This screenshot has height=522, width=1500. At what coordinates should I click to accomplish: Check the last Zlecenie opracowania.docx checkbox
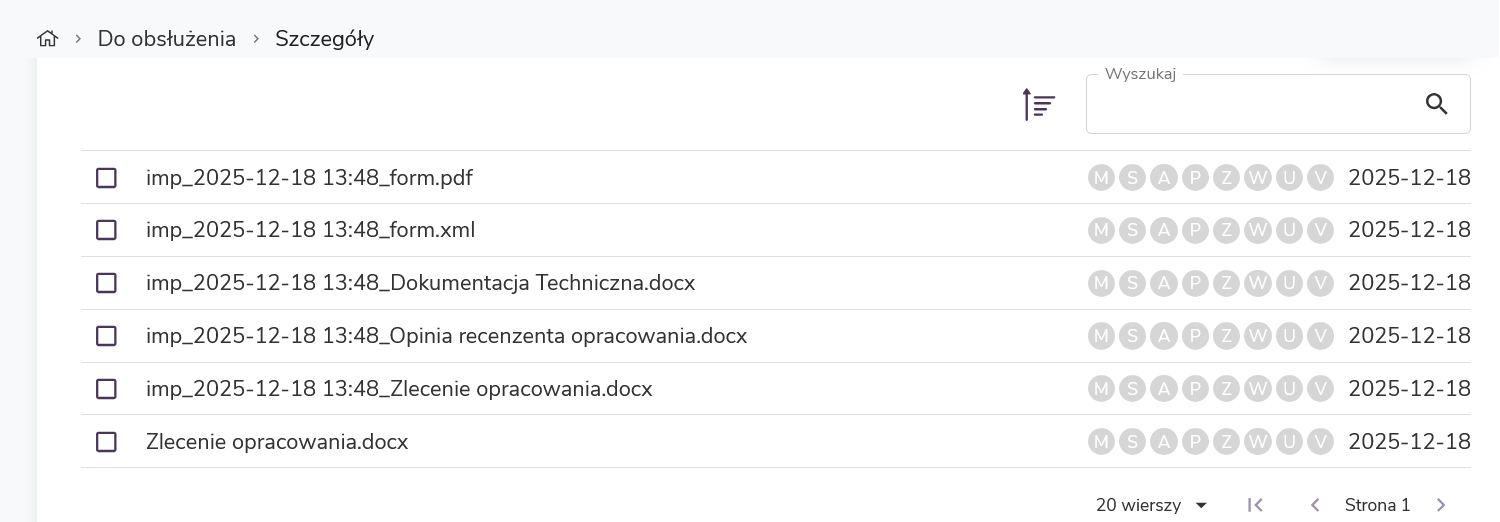pyautogui.click(x=106, y=441)
